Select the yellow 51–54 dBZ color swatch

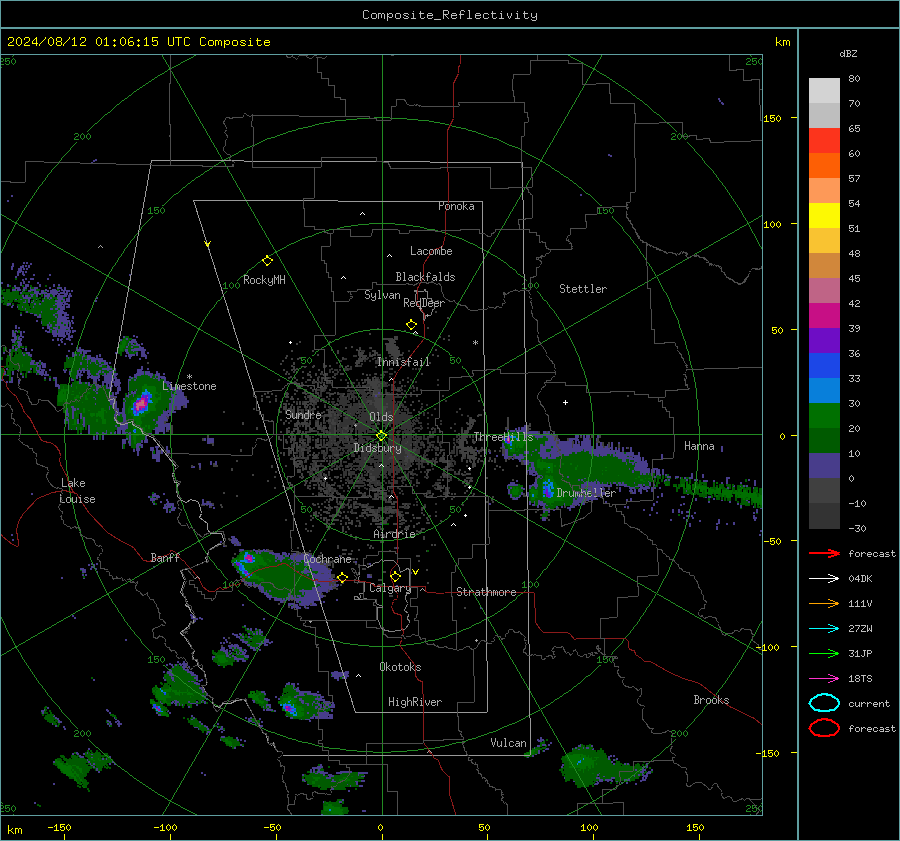click(x=824, y=216)
